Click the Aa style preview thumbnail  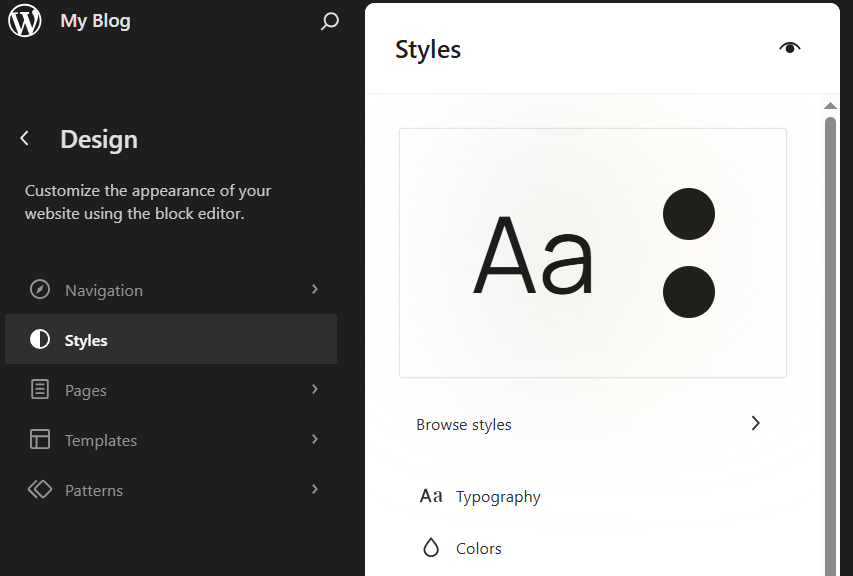click(593, 253)
